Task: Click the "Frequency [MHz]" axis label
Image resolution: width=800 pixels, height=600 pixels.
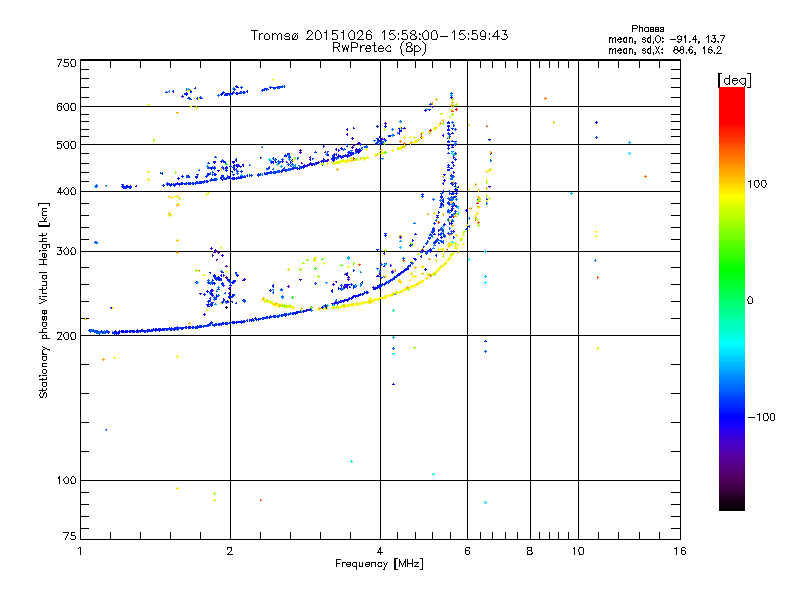Action: tap(379, 564)
